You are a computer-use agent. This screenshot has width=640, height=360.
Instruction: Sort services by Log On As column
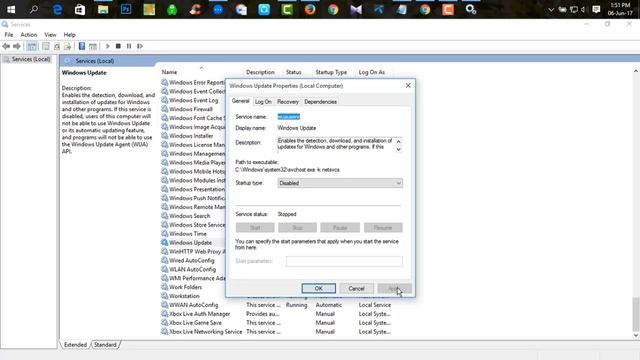(371, 72)
